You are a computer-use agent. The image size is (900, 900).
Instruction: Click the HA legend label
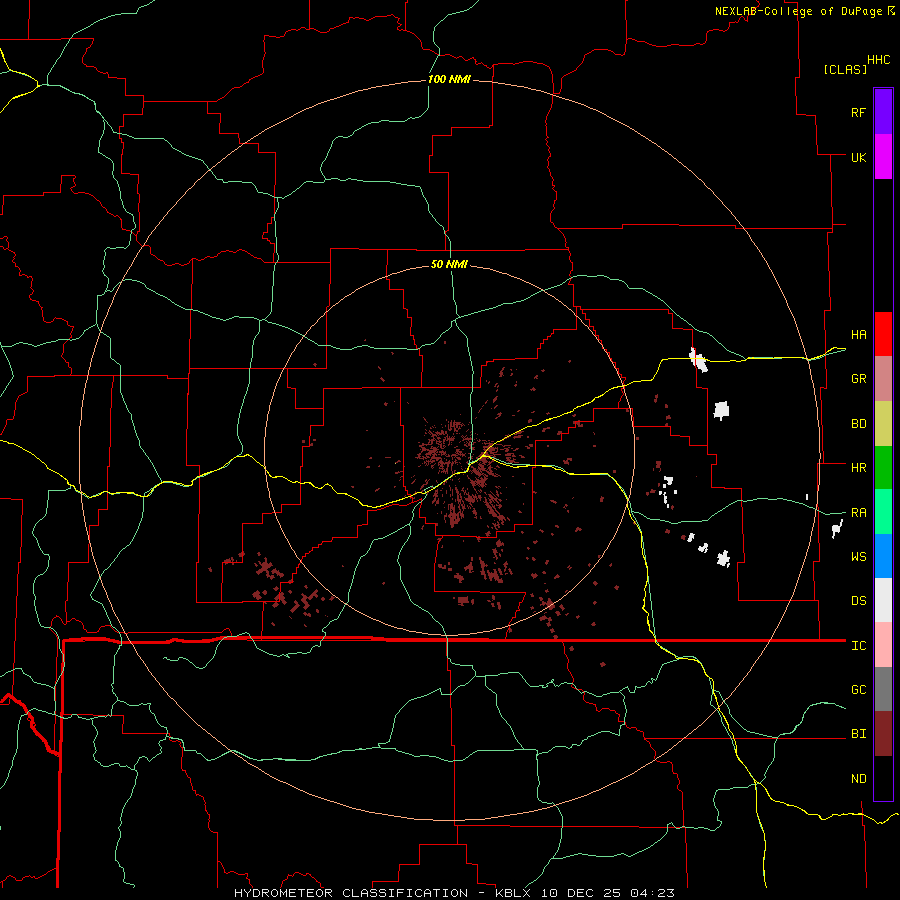click(x=858, y=335)
